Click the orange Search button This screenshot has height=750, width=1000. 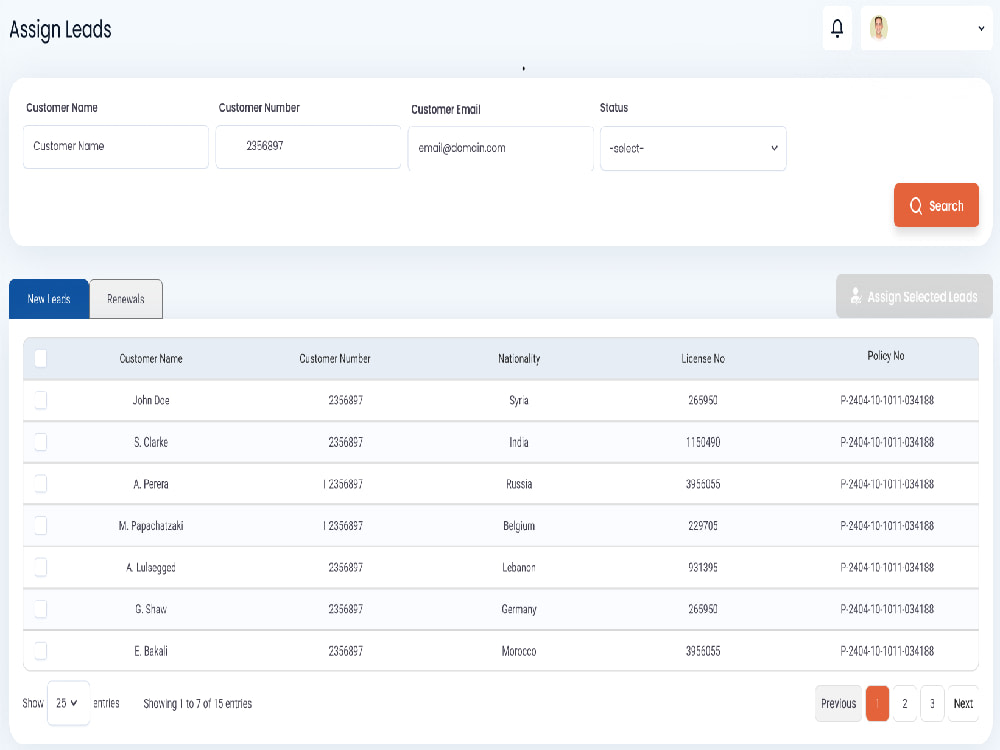(936, 205)
